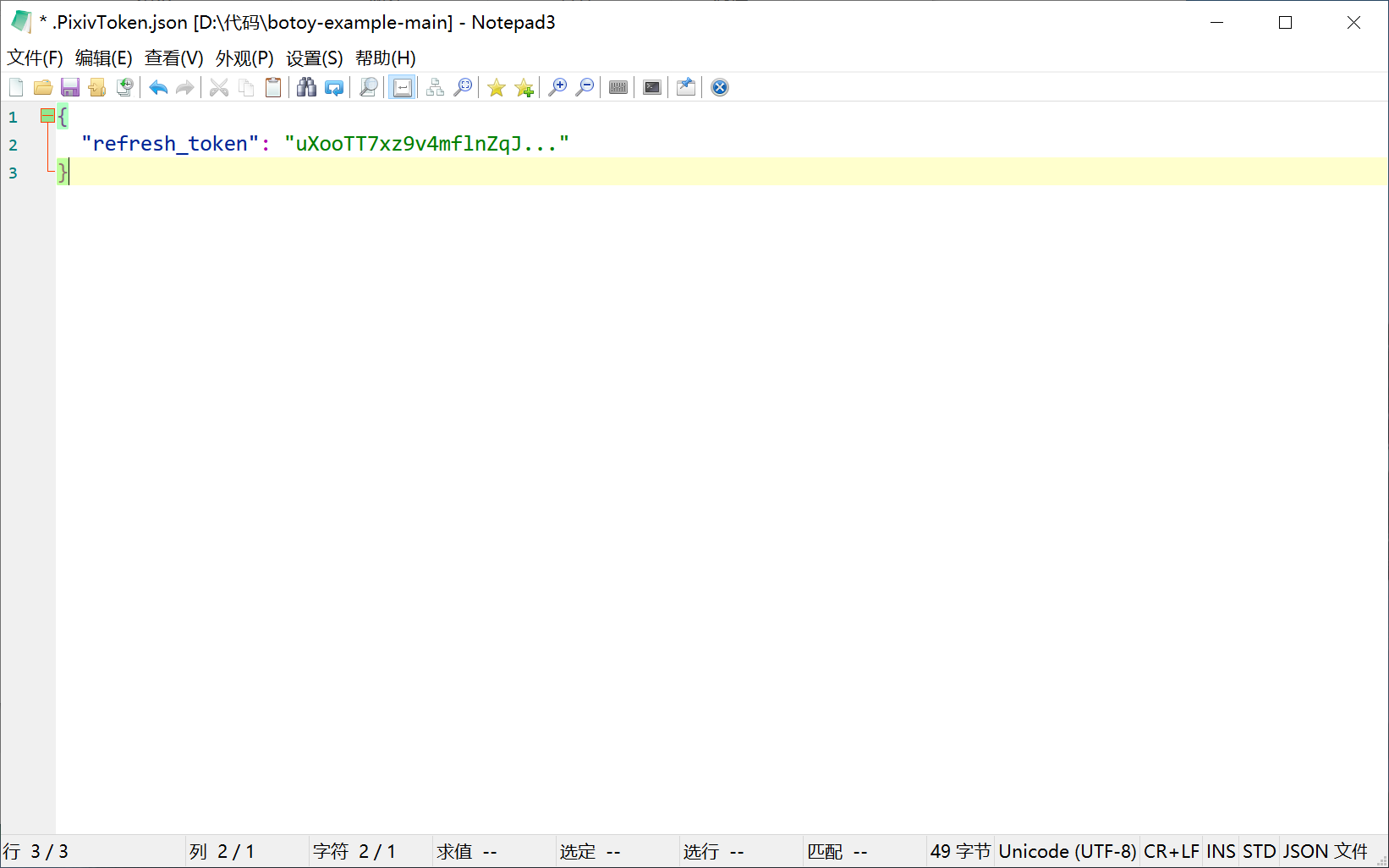The width and height of the screenshot is (1389, 868).
Task: Change syntax scheme via JSON 文件 status
Action: pyautogui.click(x=1326, y=851)
